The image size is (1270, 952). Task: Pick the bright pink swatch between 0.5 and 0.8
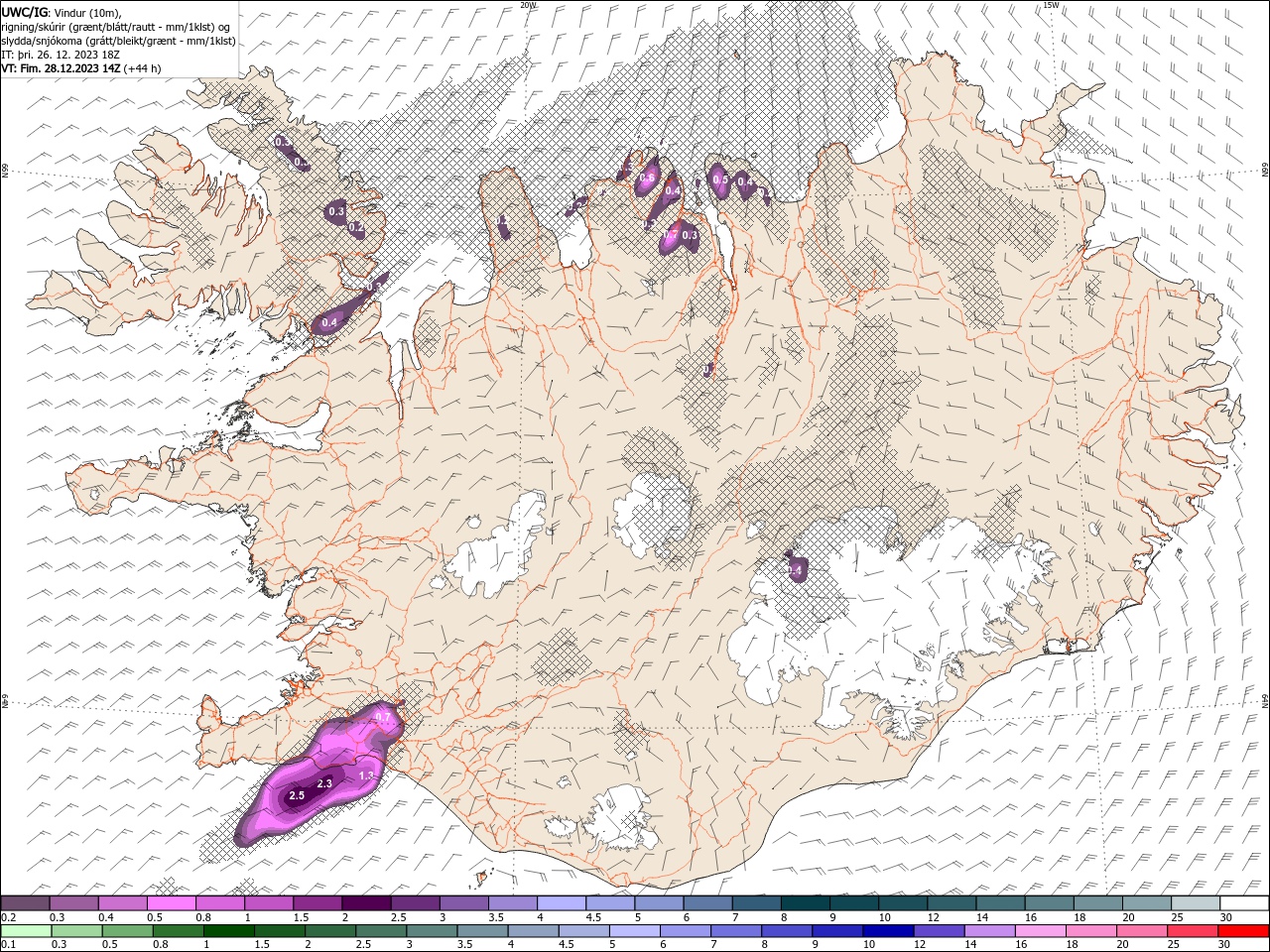tap(171, 903)
